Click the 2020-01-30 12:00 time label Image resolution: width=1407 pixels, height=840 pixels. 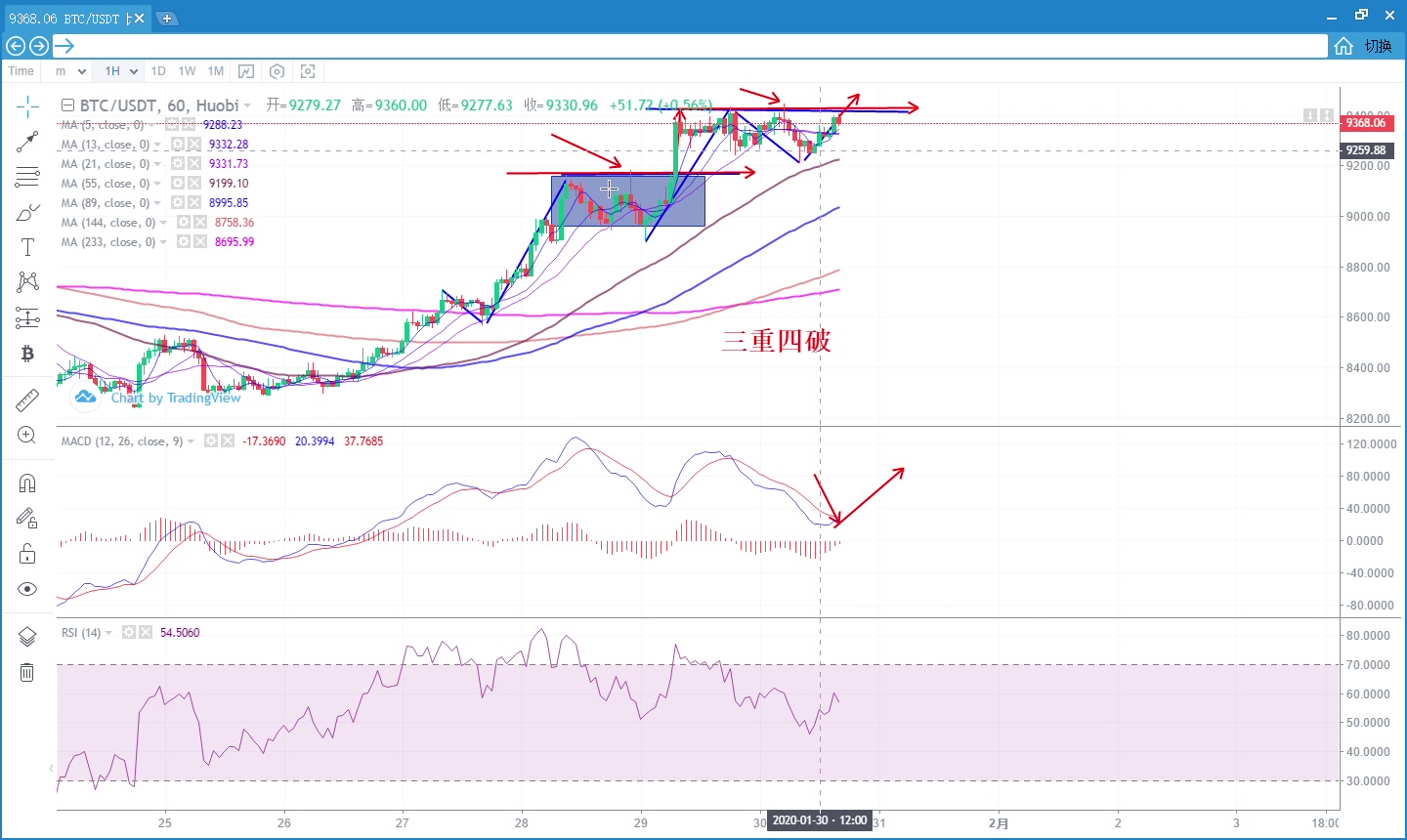coord(820,820)
